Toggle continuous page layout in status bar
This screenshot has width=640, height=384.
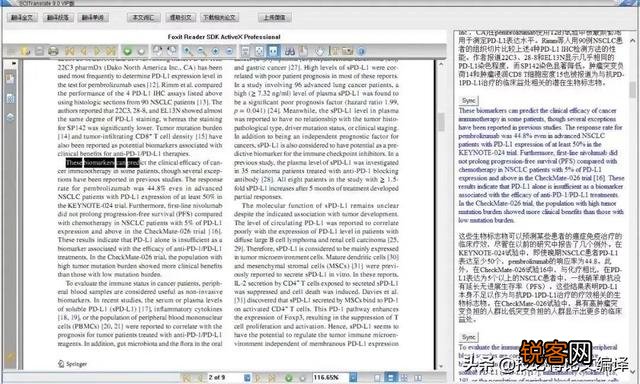click(390, 377)
